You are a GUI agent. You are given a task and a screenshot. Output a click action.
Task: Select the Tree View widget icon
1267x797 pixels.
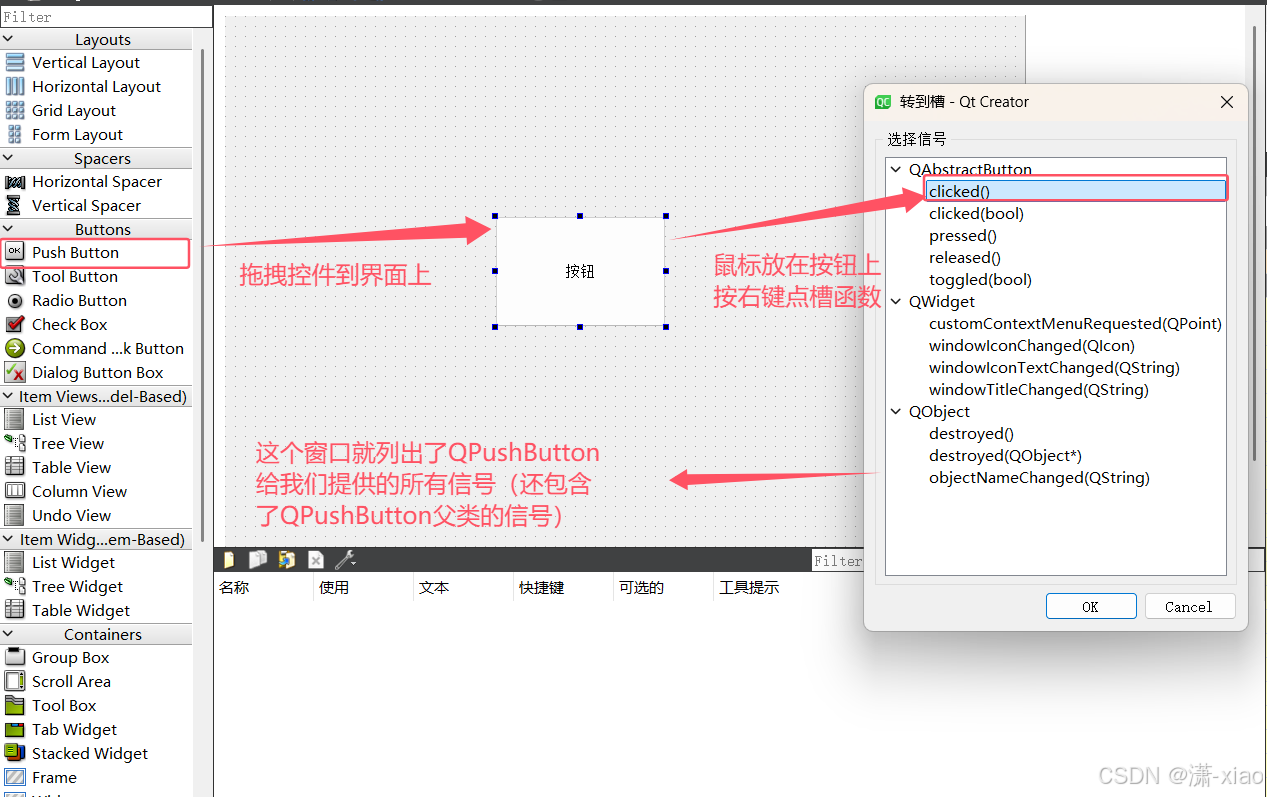15,443
